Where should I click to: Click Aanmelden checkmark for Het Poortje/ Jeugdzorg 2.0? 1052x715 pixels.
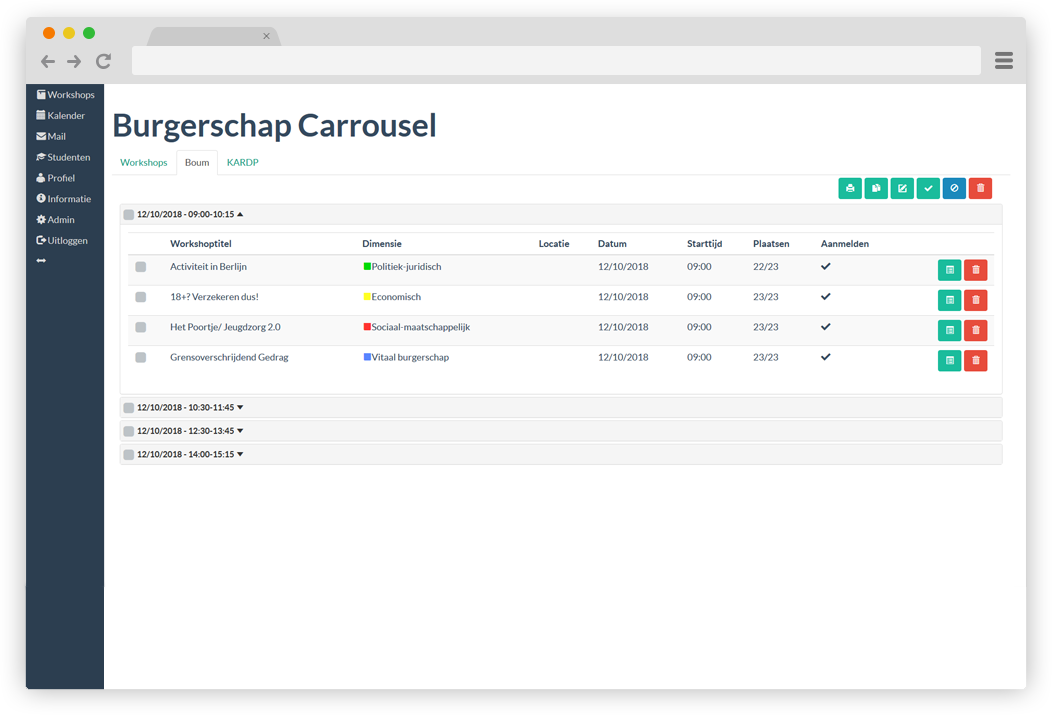tap(826, 327)
